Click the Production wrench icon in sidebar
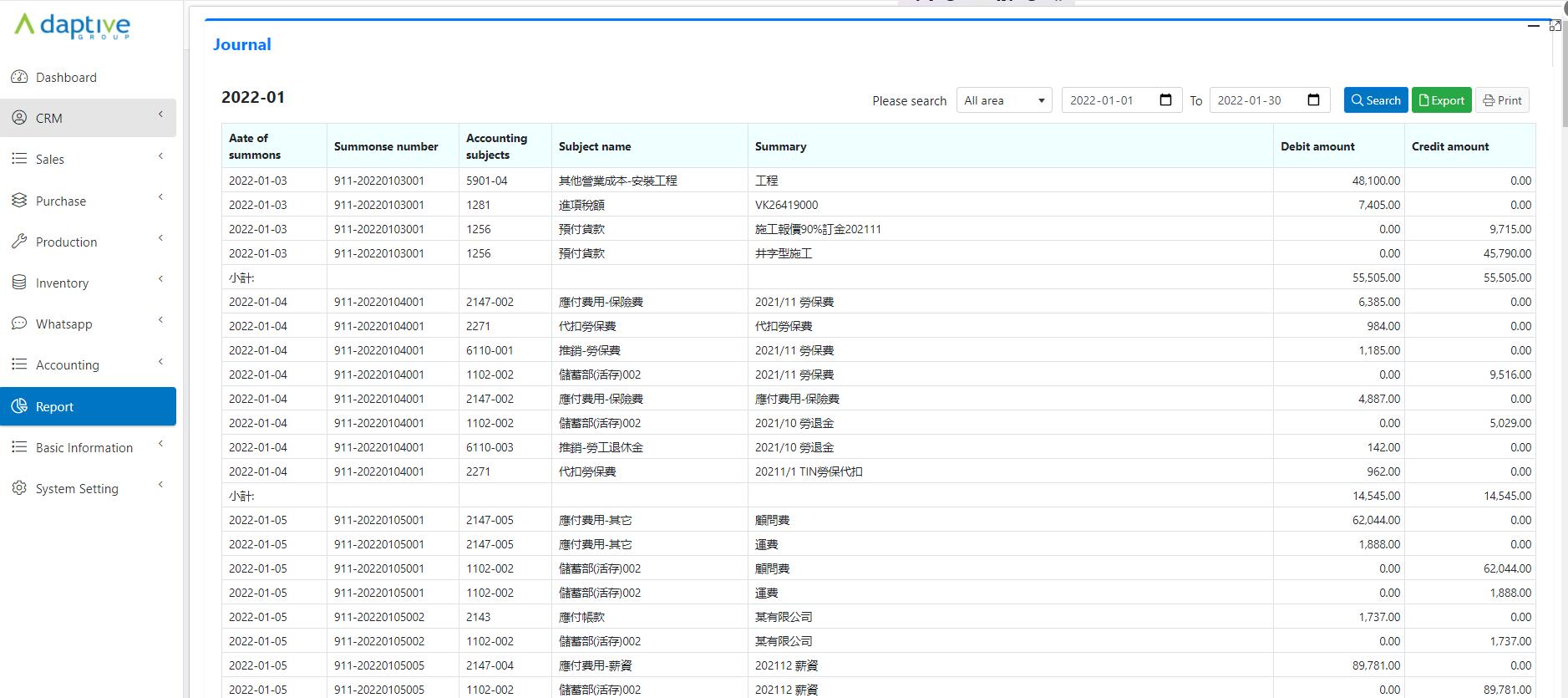The width and height of the screenshot is (1568, 698). point(19,242)
